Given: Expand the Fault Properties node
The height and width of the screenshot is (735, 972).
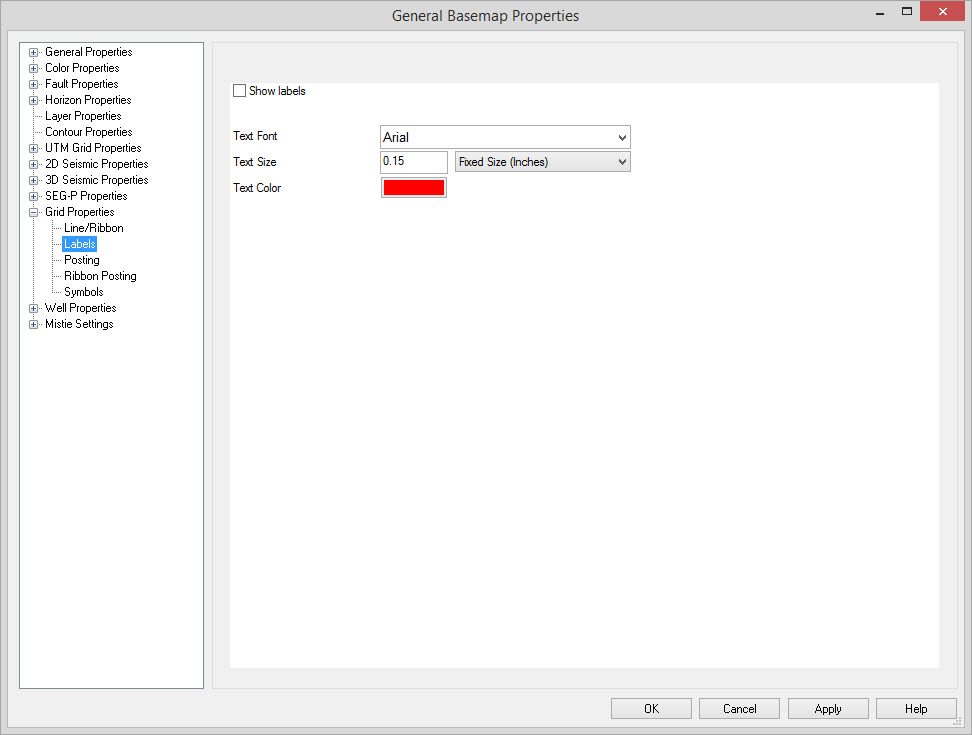Looking at the screenshot, I should [x=34, y=84].
